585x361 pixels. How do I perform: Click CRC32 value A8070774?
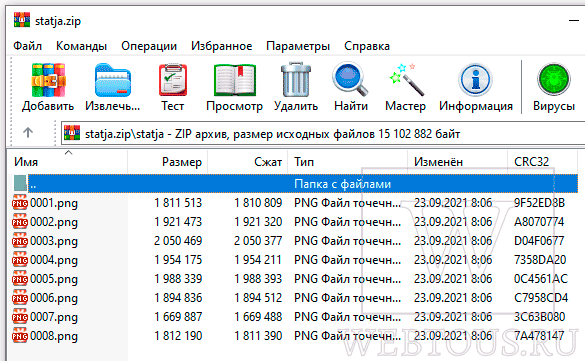tap(539, 222)
